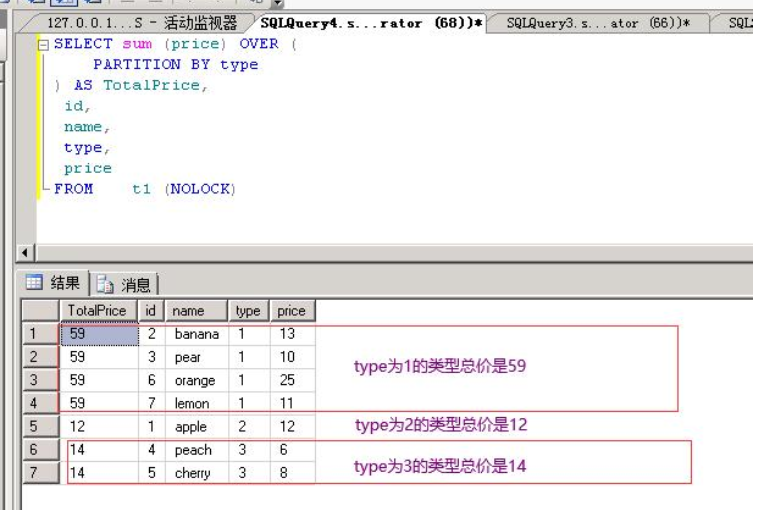The width and height of the screenshot is (760, 510).
Task: Click the pear name cell
Action: [196, 357]
